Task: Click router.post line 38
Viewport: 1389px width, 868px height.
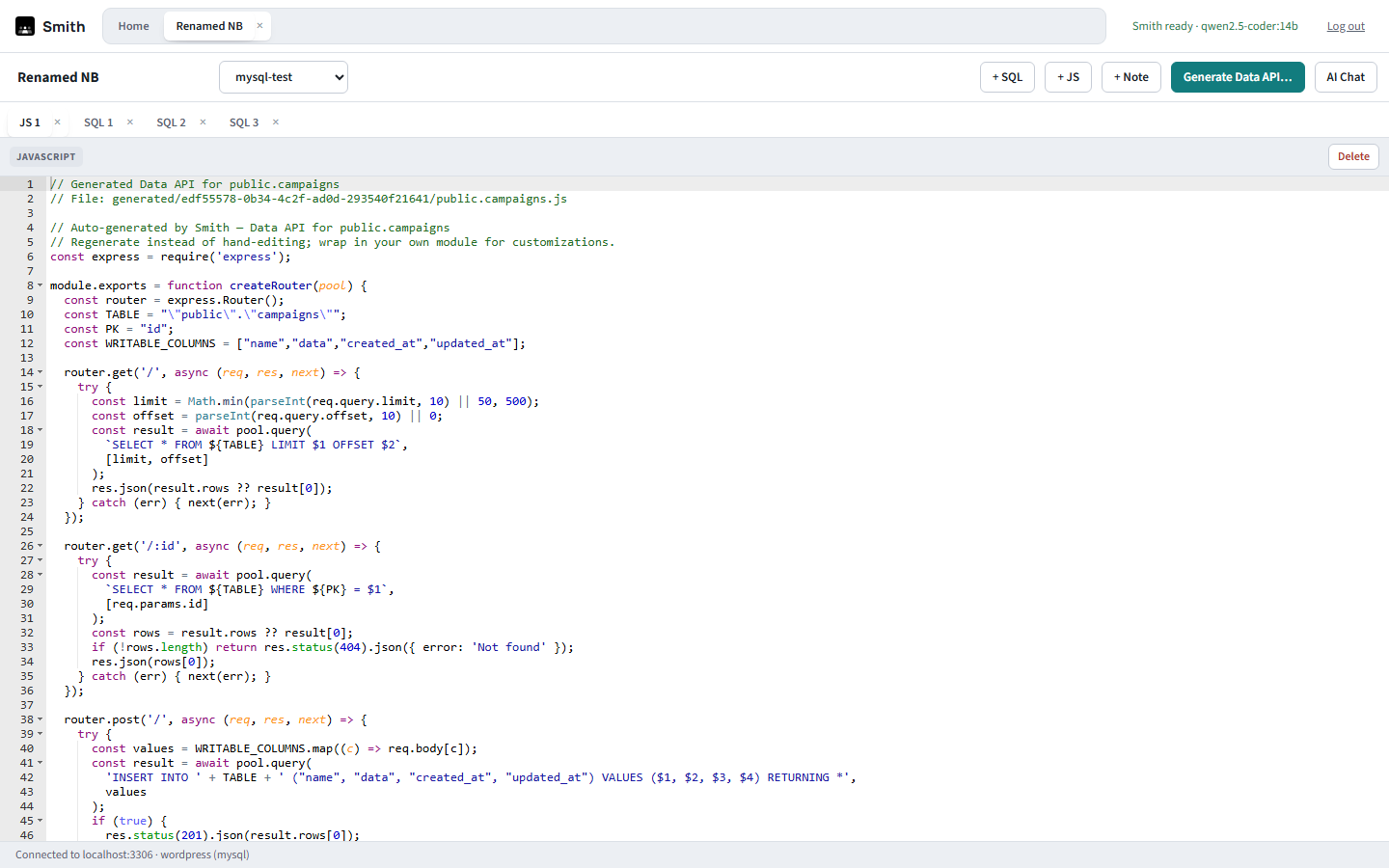Action: point(215,719)
